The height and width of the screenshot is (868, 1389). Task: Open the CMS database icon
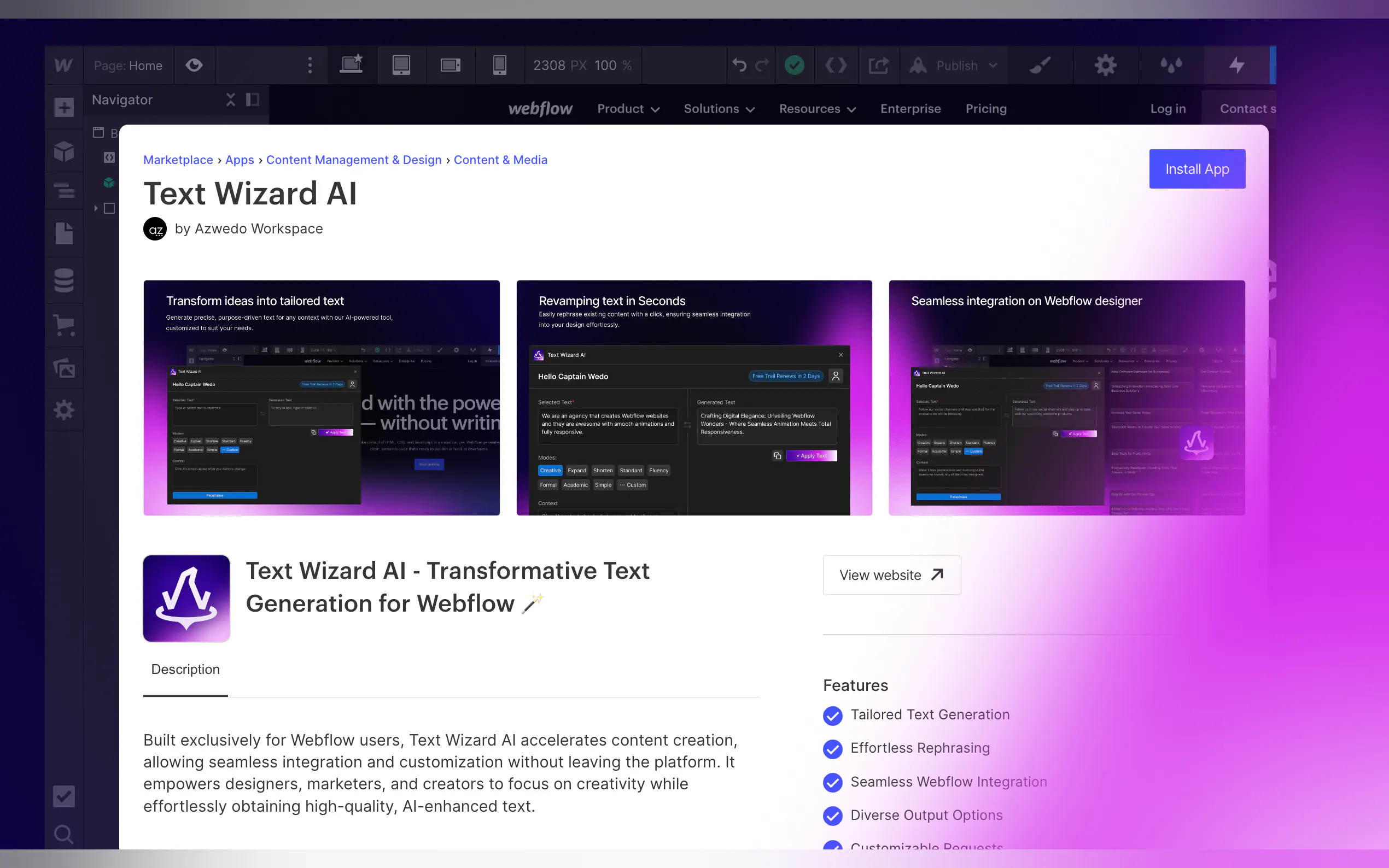(x=65, y=281)
